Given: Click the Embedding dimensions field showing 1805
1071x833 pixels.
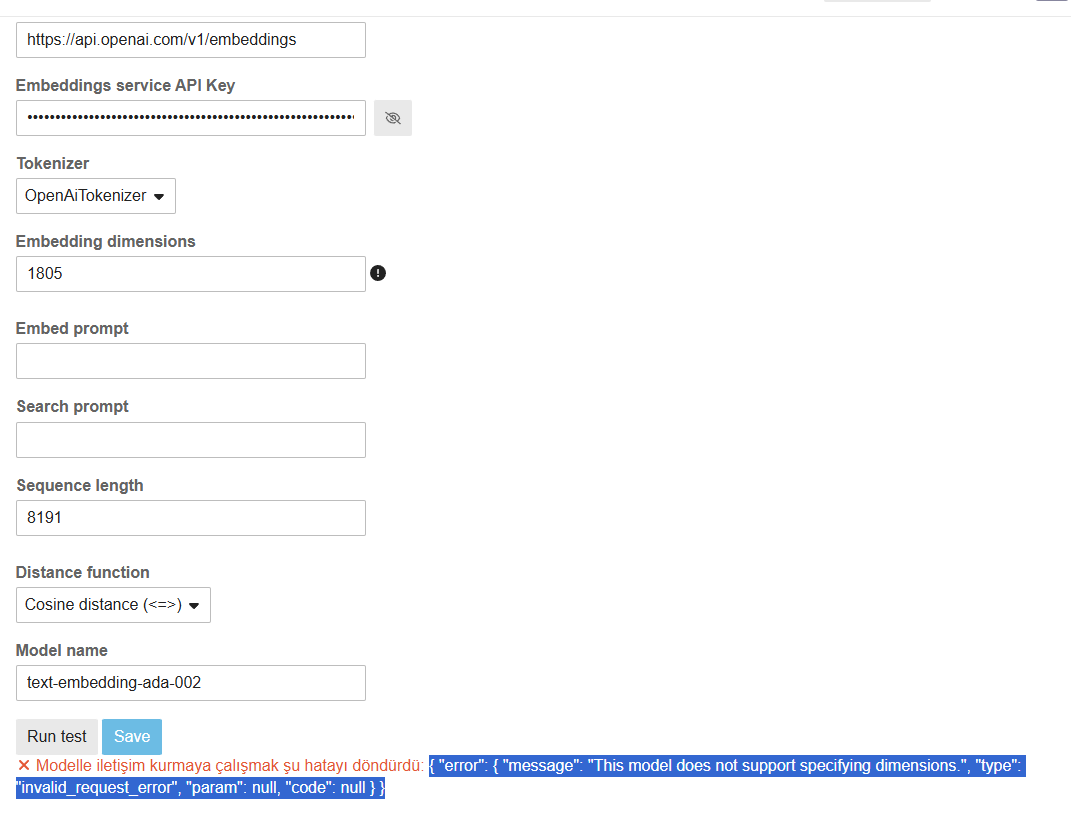Looking at the screenshot, I should [191, 274].
